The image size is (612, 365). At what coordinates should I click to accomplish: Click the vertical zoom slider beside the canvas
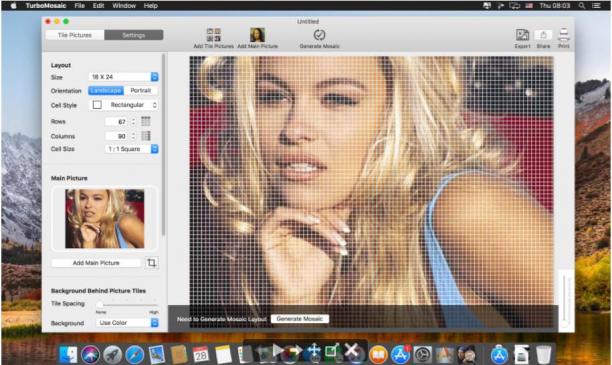pos(564,301)
